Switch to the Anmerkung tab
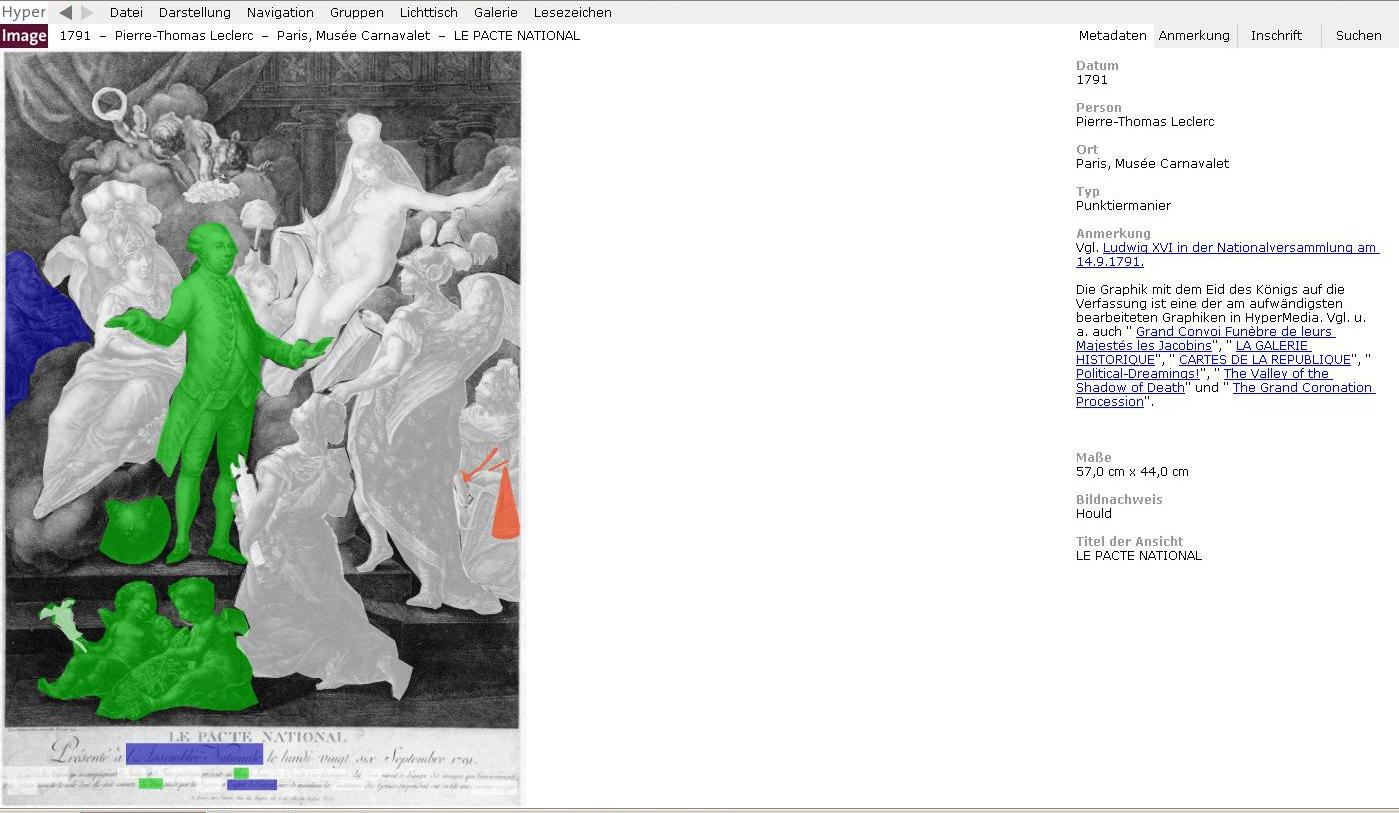The image size is (1399, 813). pyautogui.click(x=1194, y=35)
